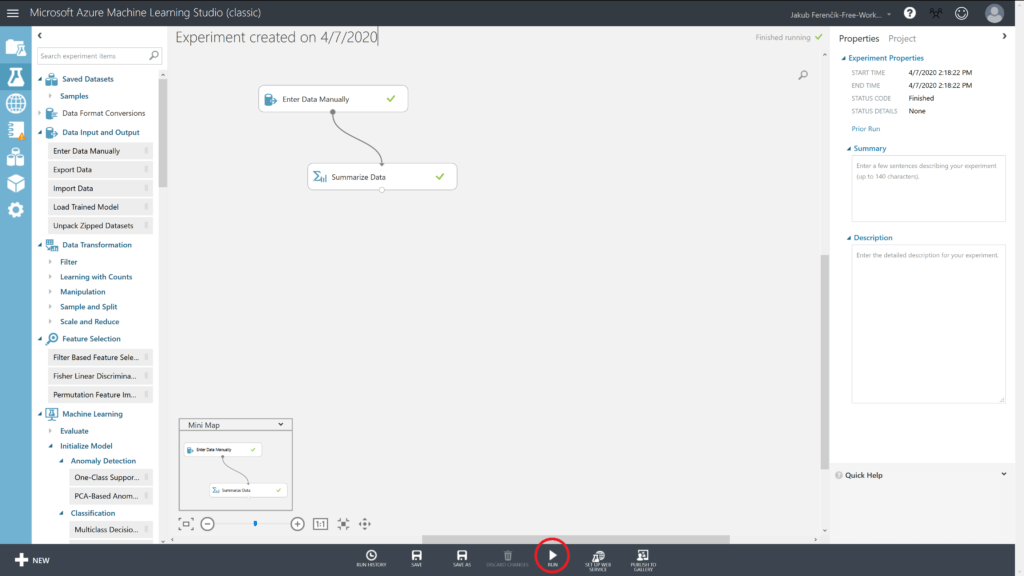Collapse the Feature Selection node

point(40,339)
